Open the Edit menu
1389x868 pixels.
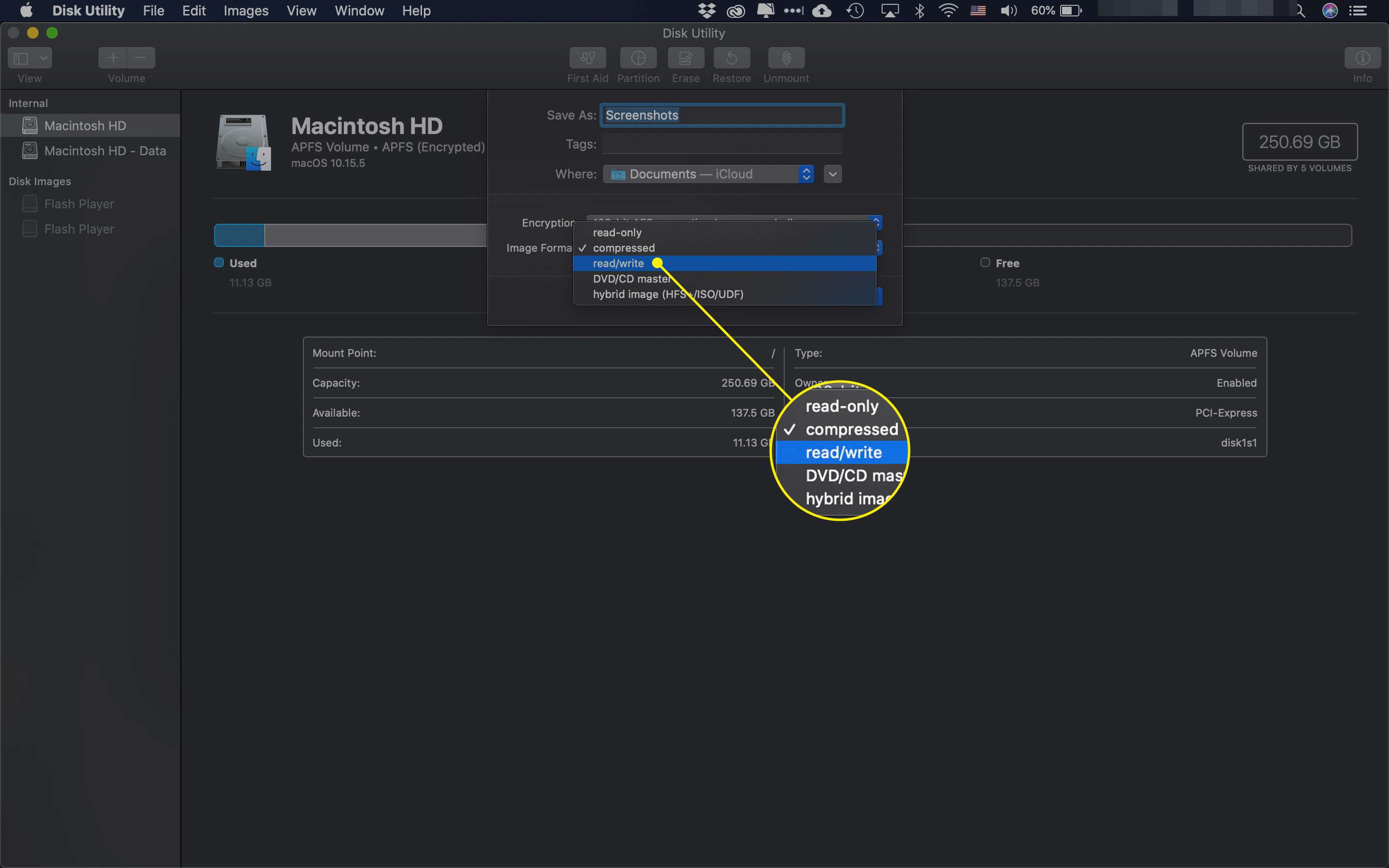194,10
